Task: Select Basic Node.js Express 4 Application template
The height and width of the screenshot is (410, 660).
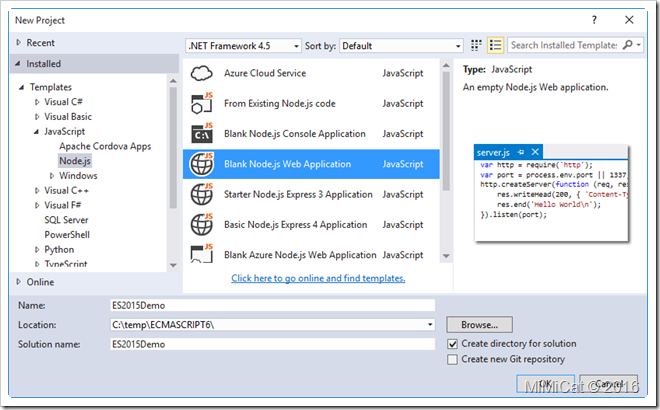Action: point(311,224)
